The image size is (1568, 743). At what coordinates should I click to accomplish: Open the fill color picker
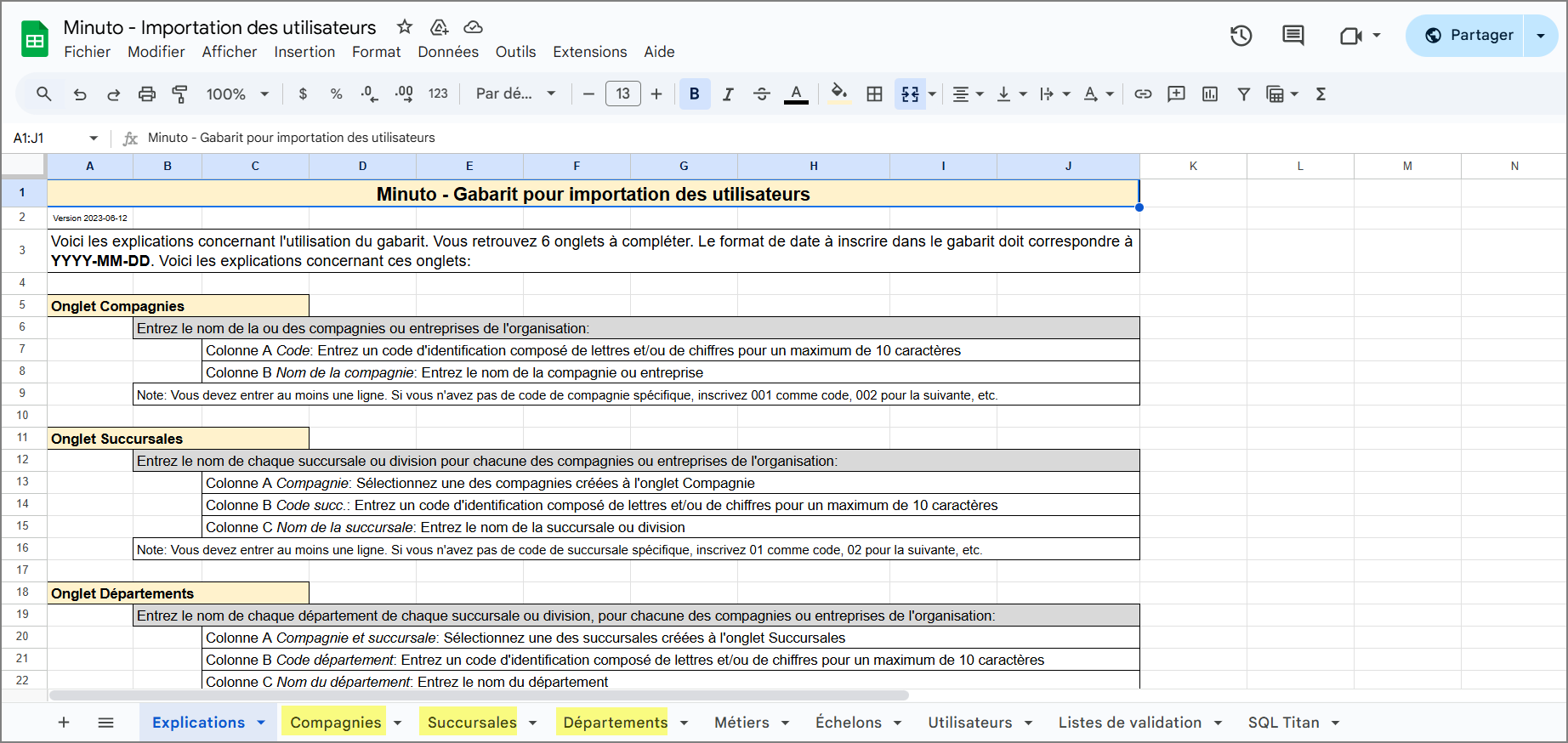(839, 94)
